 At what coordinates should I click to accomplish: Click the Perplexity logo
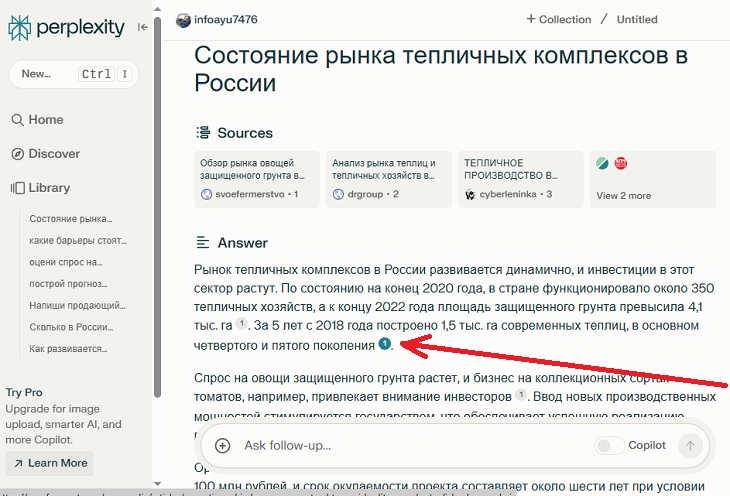[x=66, y=28]
